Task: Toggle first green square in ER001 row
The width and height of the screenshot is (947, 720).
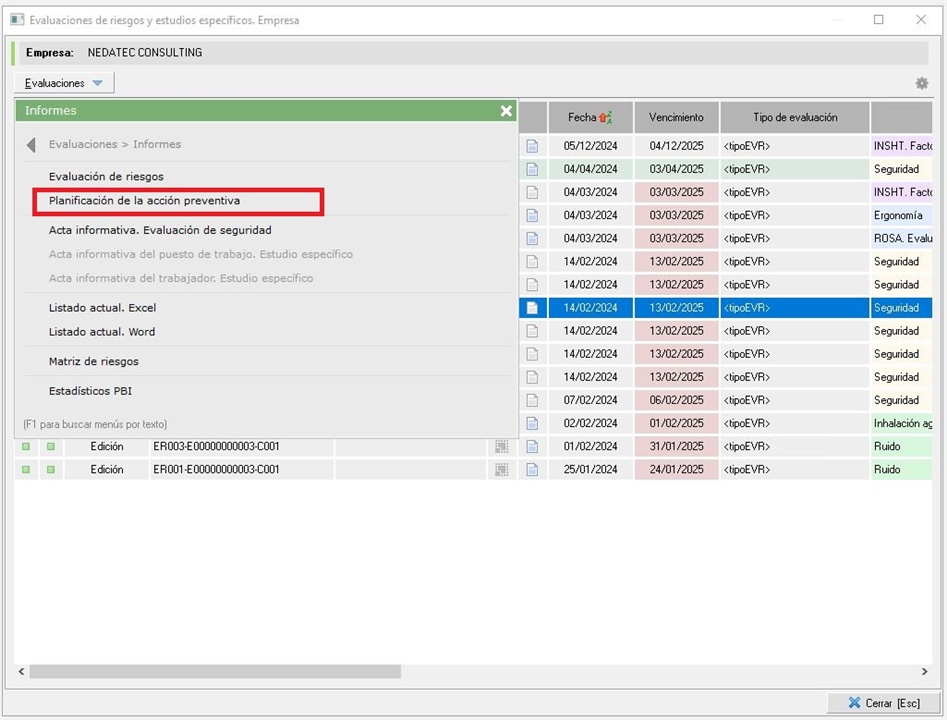Action: coord(27,469)
